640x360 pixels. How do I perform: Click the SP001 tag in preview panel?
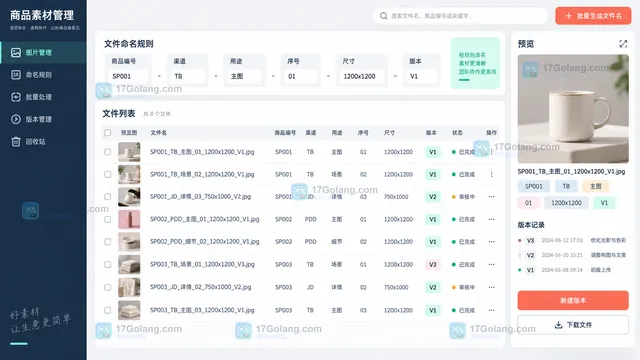(534, 186)
